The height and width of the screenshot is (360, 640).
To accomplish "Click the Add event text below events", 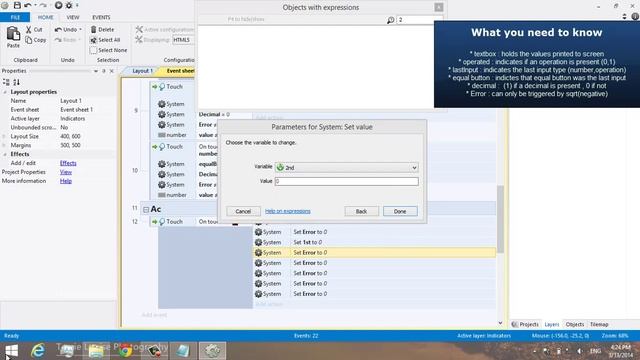I will [154, 315].
